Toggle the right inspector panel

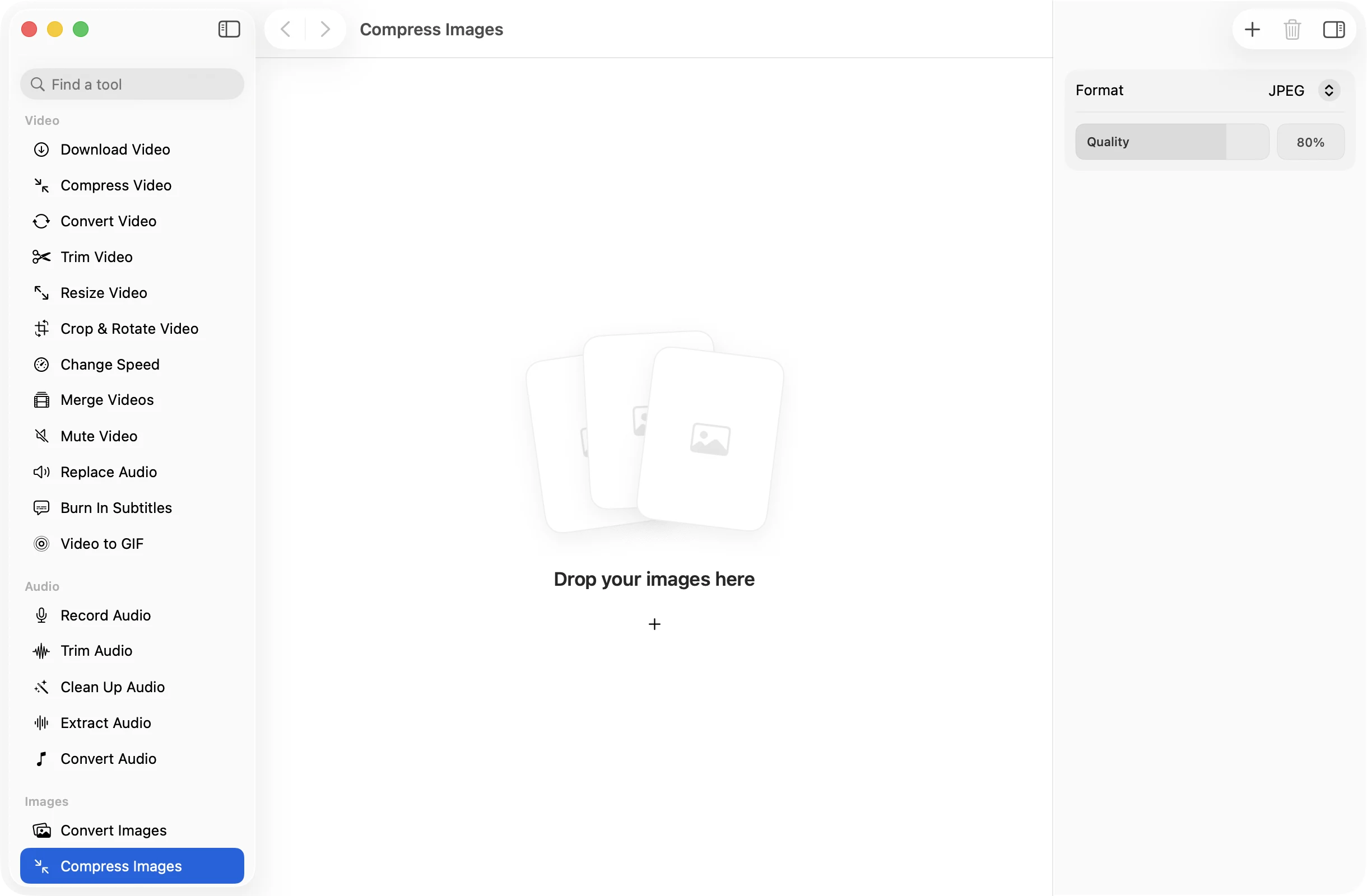tap(1334, 29)
